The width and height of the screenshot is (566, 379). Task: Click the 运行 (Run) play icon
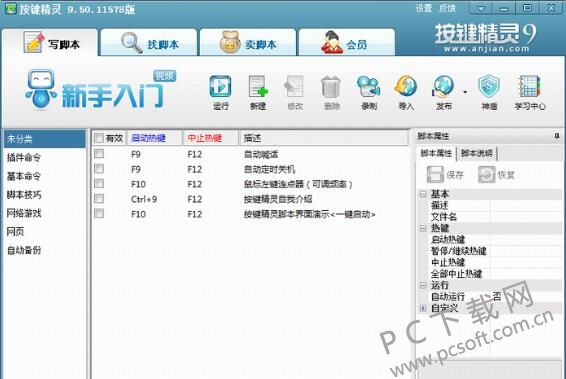point(220,86)
